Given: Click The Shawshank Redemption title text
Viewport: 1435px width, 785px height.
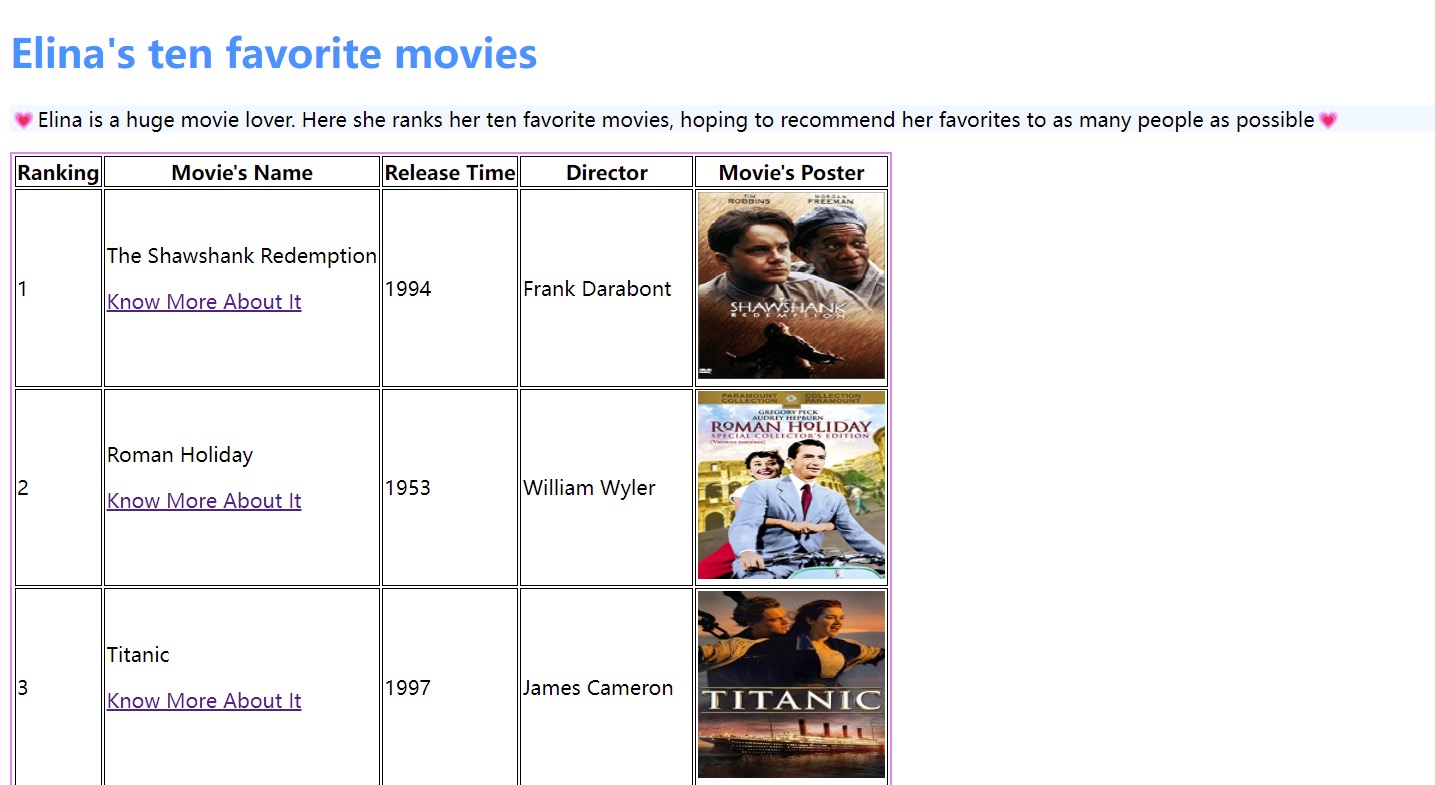Looking at the screenshot, I should pos(242,256).
